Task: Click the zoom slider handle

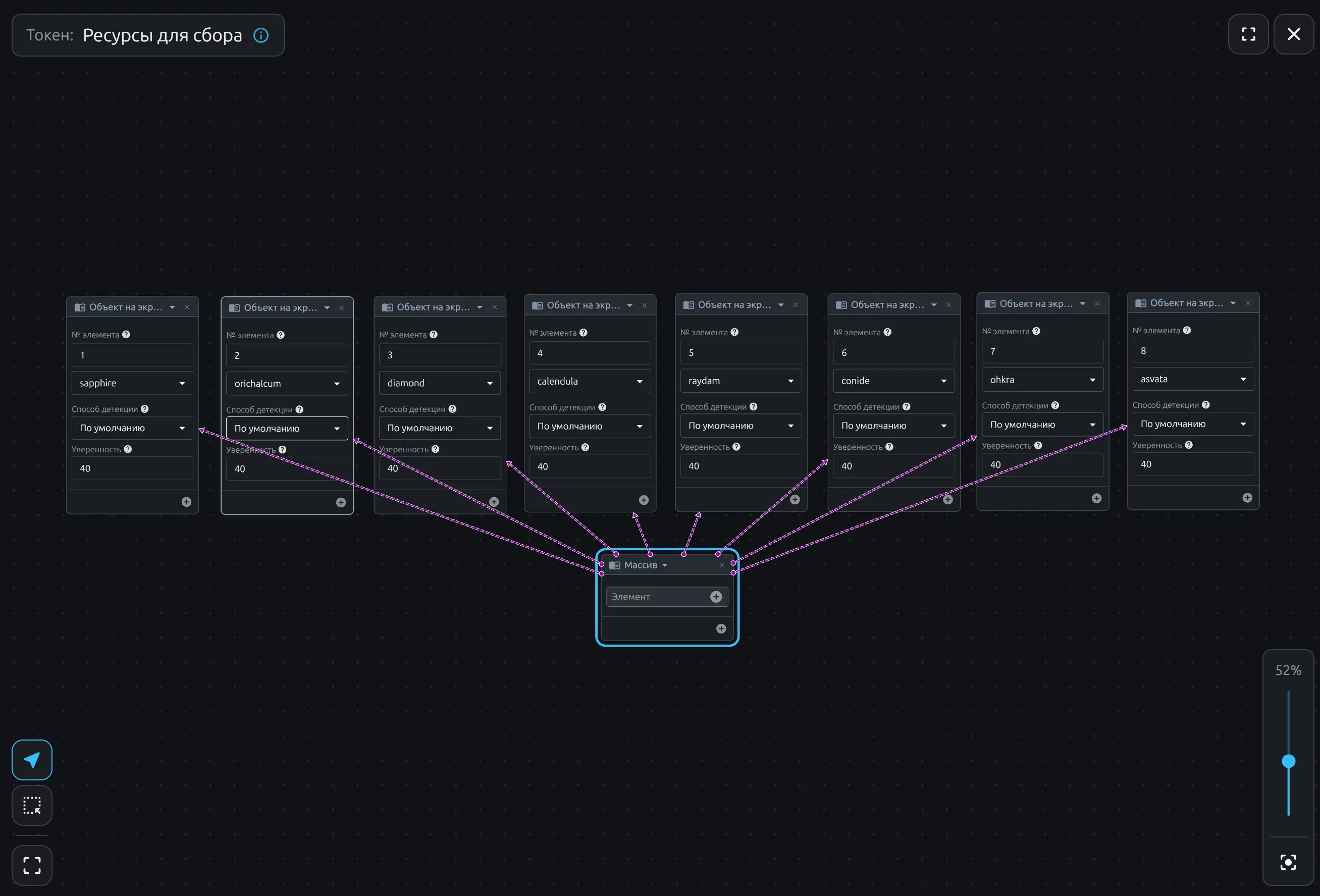Action: (1288, 761)
